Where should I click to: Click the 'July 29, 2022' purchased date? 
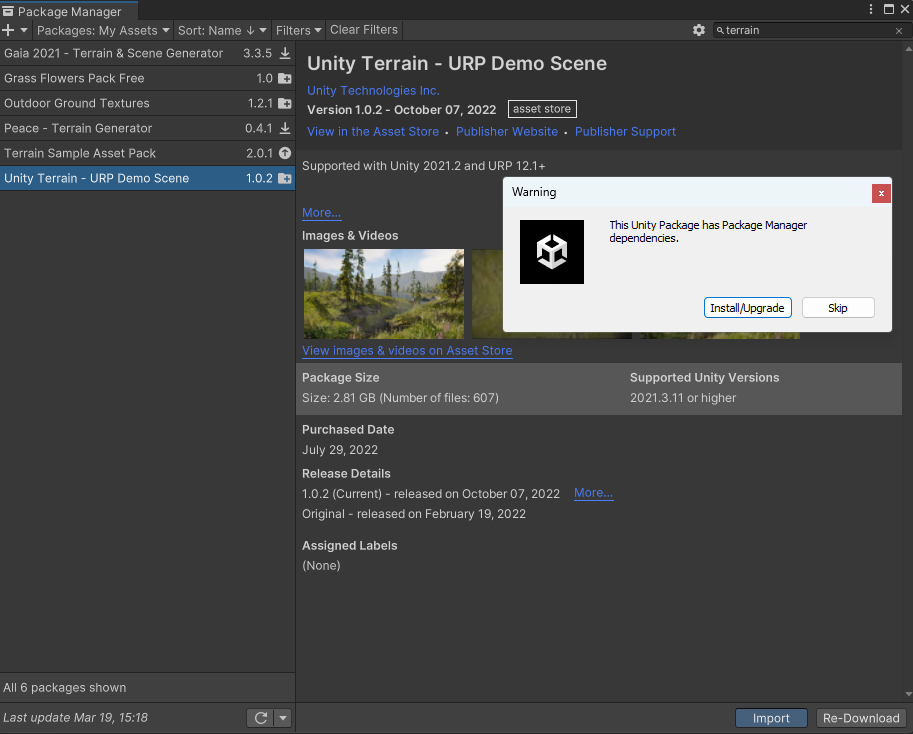point(340,450)
